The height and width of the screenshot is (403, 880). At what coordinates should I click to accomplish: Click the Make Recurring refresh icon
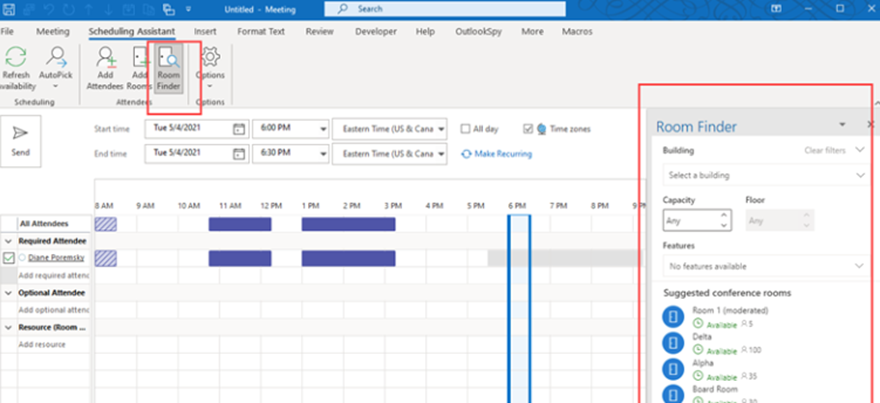click(x=466, y=153)
